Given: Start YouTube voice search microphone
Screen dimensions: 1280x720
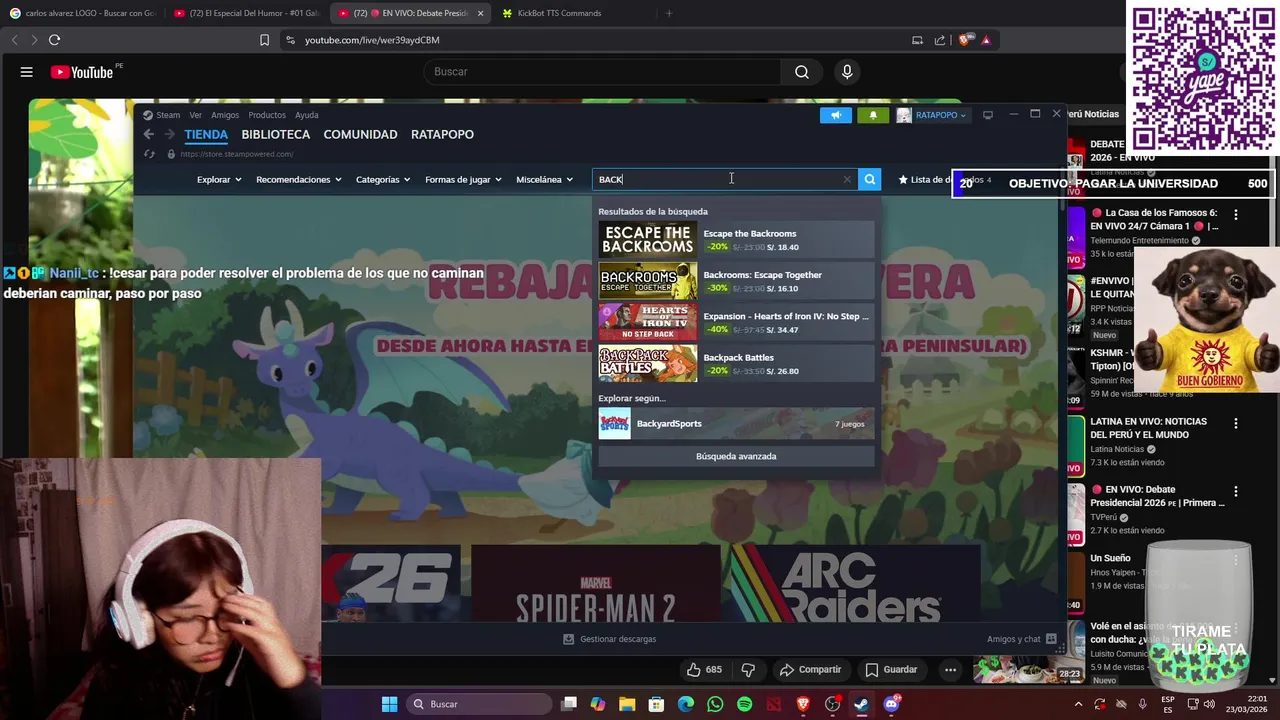Looking at the screenshot, I should coord(847,72).
